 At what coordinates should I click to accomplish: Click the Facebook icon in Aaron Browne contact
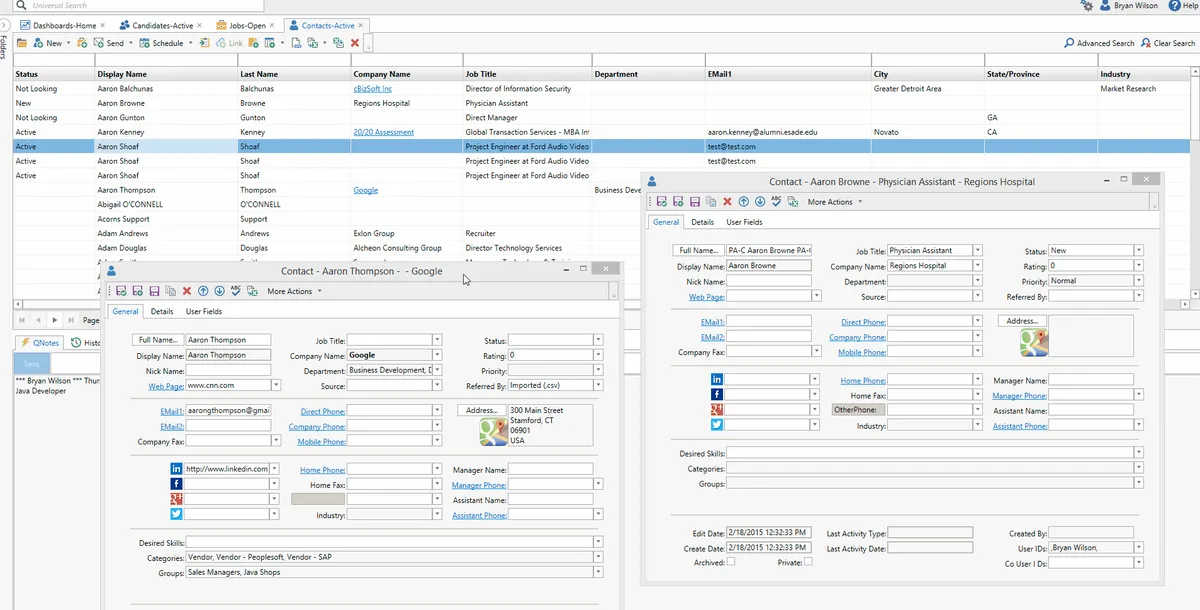[x=717, y=395]
